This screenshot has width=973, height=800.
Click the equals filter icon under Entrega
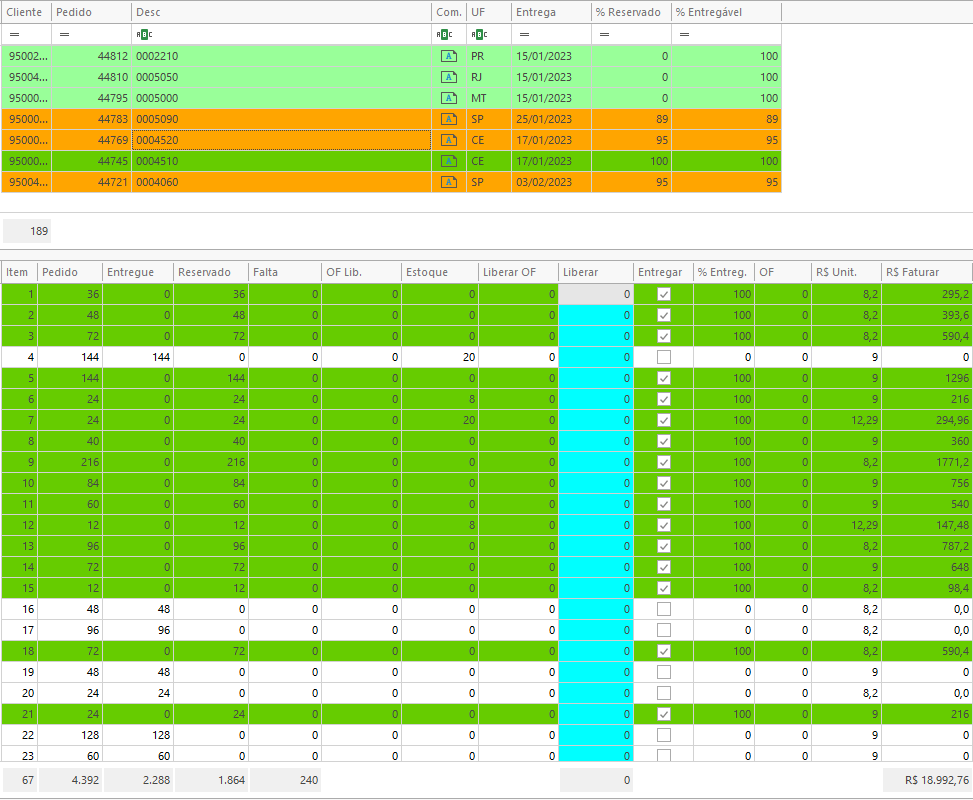[524, 35]
